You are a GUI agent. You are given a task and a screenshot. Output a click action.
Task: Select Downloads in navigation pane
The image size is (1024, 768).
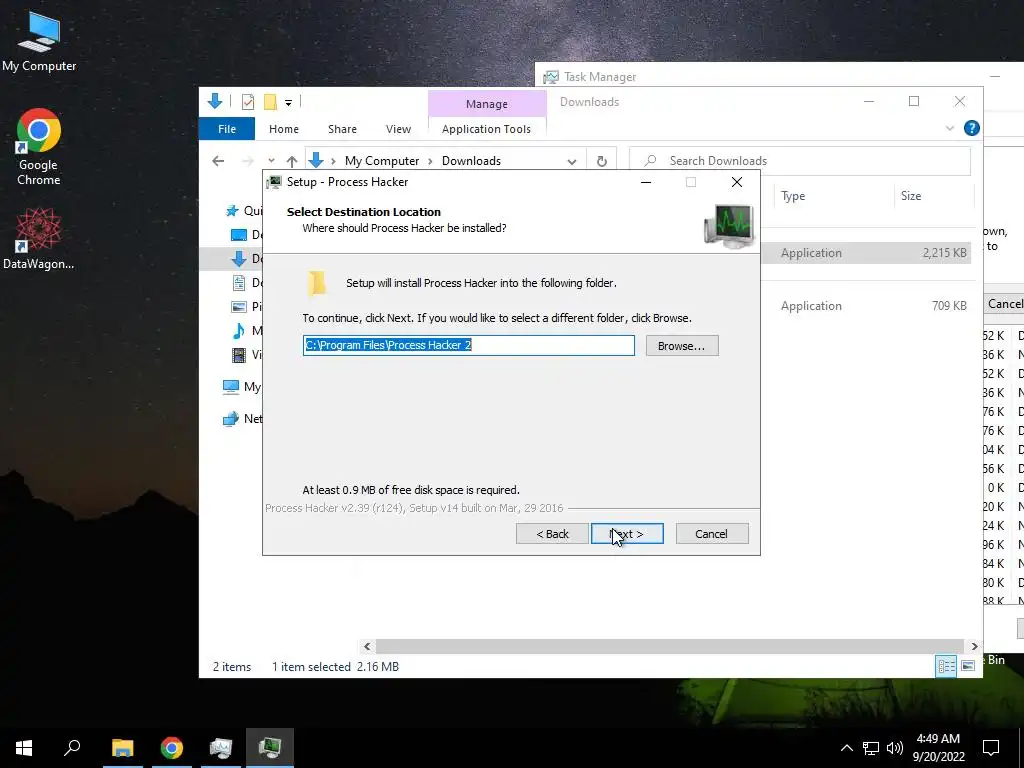point(247,259)
